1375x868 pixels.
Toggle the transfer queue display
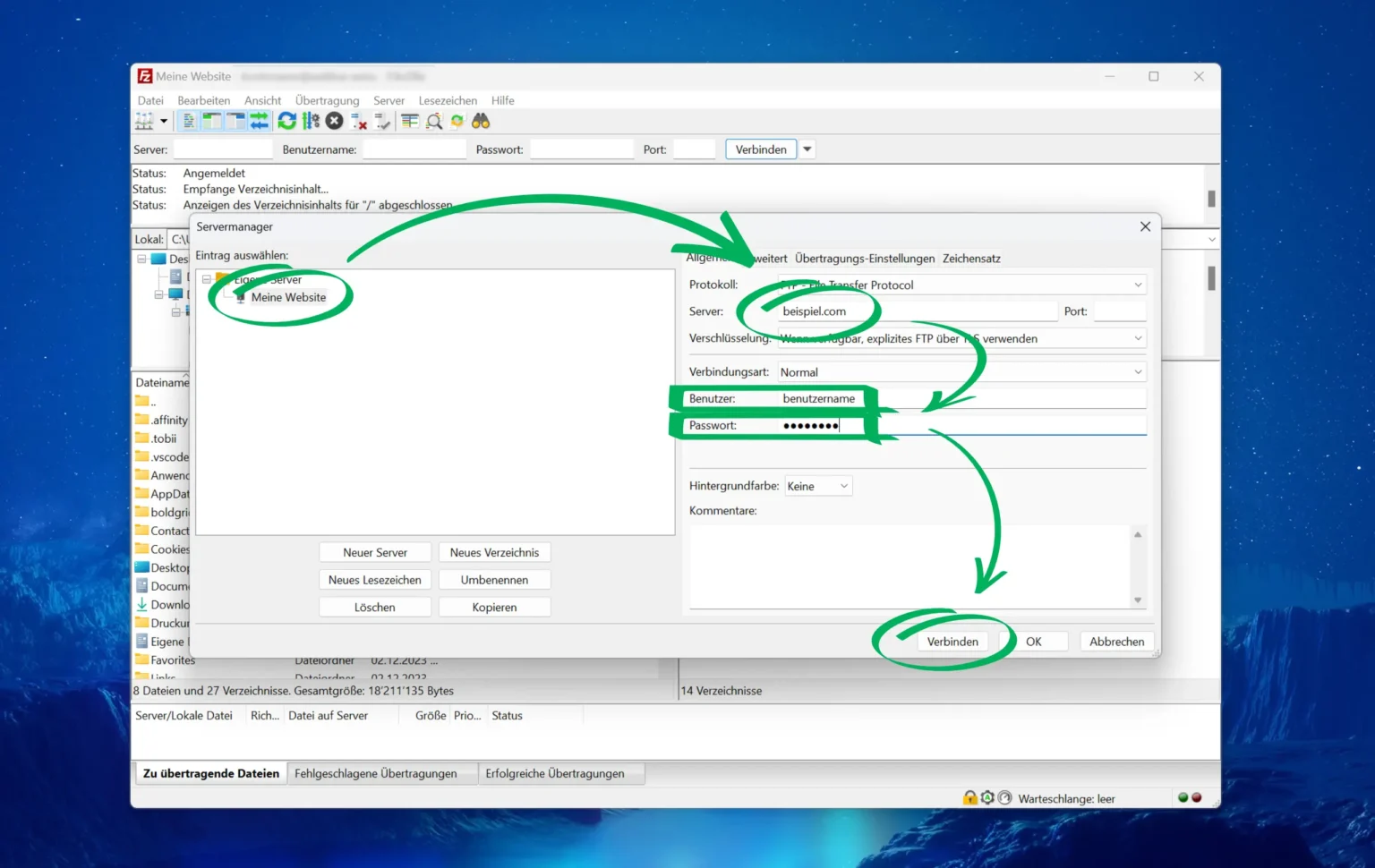(260, 122)
